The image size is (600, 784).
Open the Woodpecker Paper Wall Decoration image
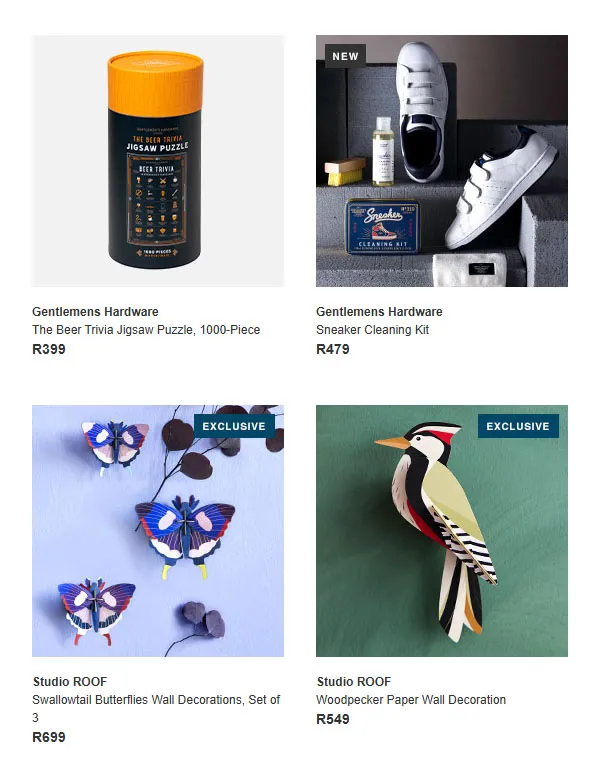(442, 531)
